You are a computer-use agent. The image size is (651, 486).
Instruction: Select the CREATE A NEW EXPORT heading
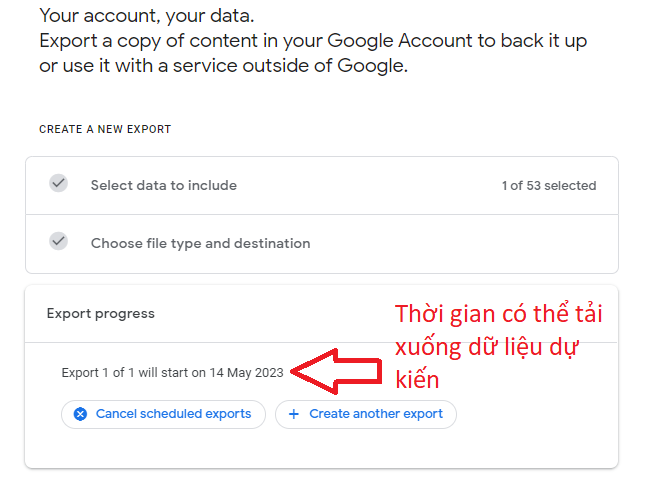tap(105, 129)
